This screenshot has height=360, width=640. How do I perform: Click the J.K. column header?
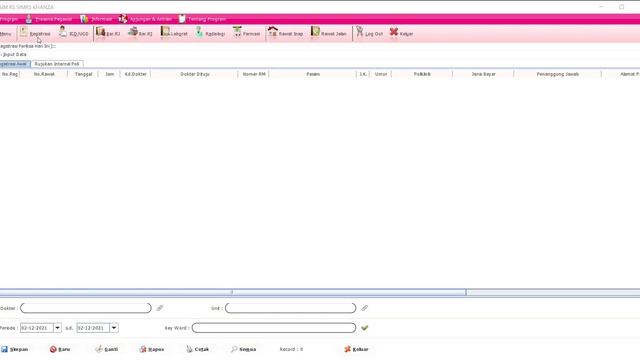[x=363, y=74]
